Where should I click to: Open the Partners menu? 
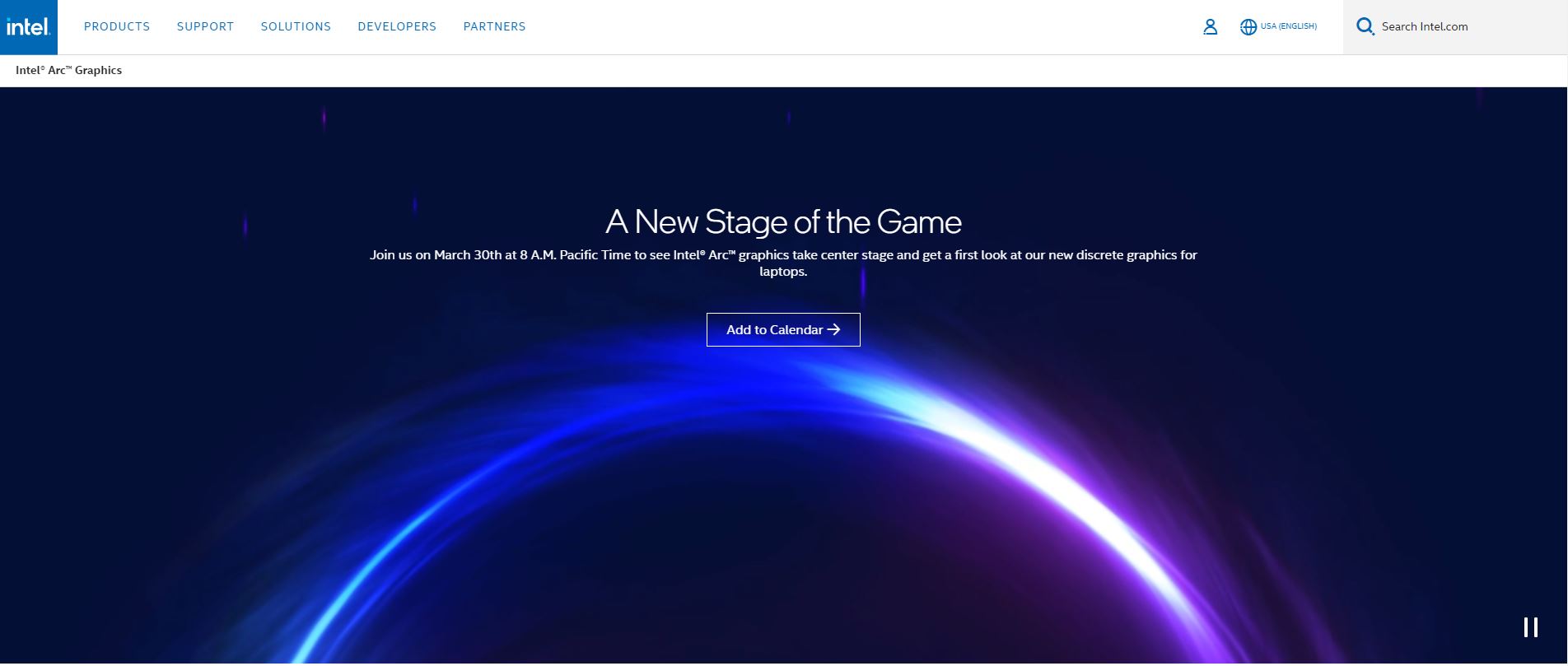(x=494, y=27)
